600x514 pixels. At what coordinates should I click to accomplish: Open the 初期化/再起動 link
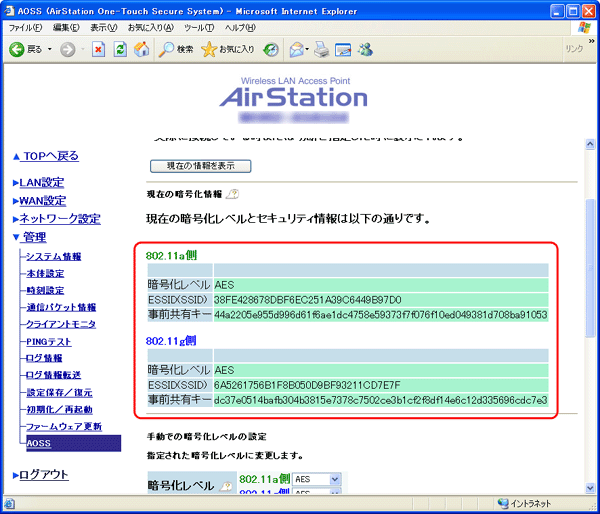pyautogui.click(x=59, y=409)
